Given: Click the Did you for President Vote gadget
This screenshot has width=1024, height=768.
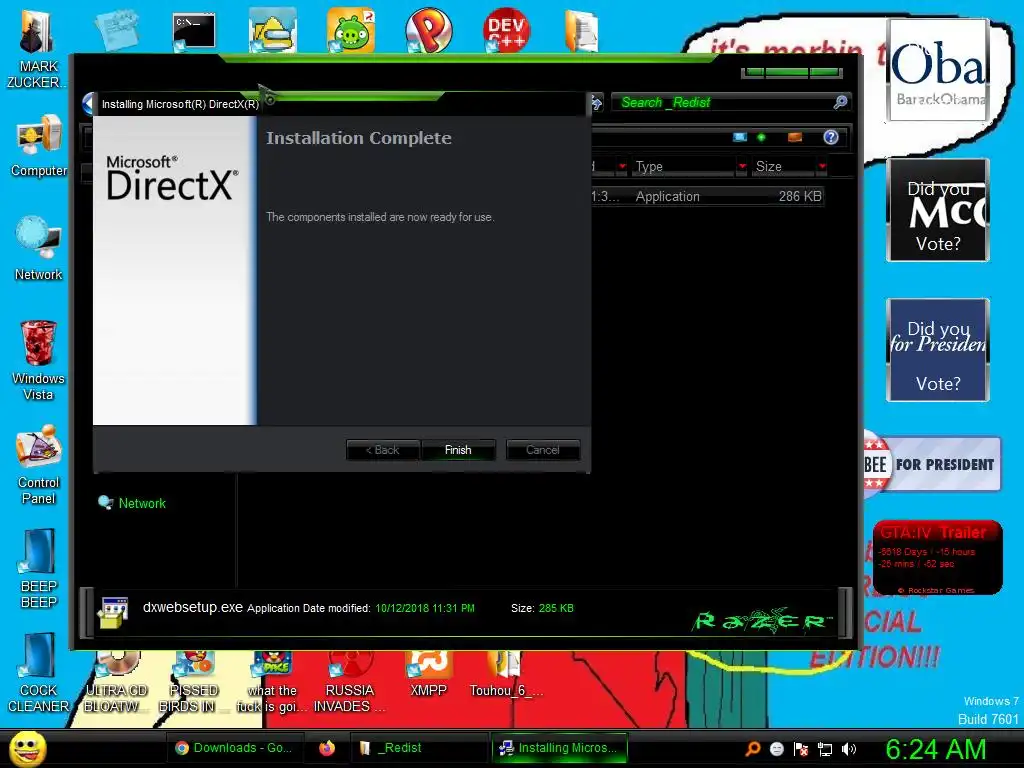Looking at the screenshot, I should click(x=938, y=350).
